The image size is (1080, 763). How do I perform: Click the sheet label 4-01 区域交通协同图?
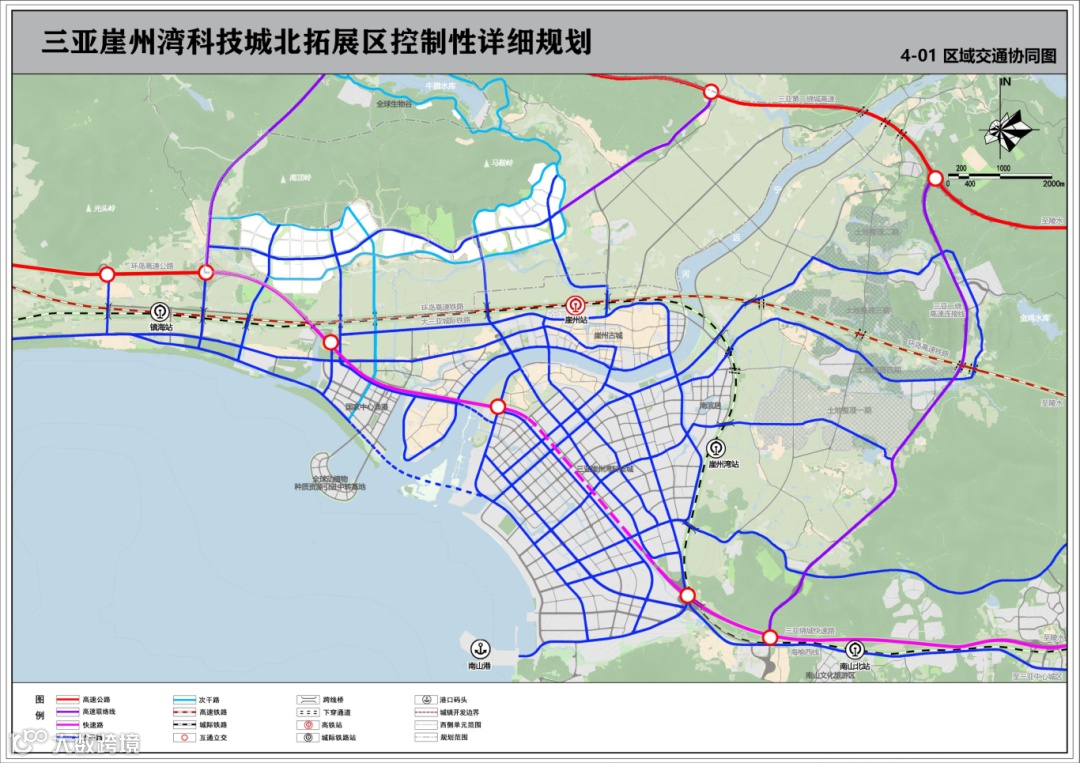[978, 56]
